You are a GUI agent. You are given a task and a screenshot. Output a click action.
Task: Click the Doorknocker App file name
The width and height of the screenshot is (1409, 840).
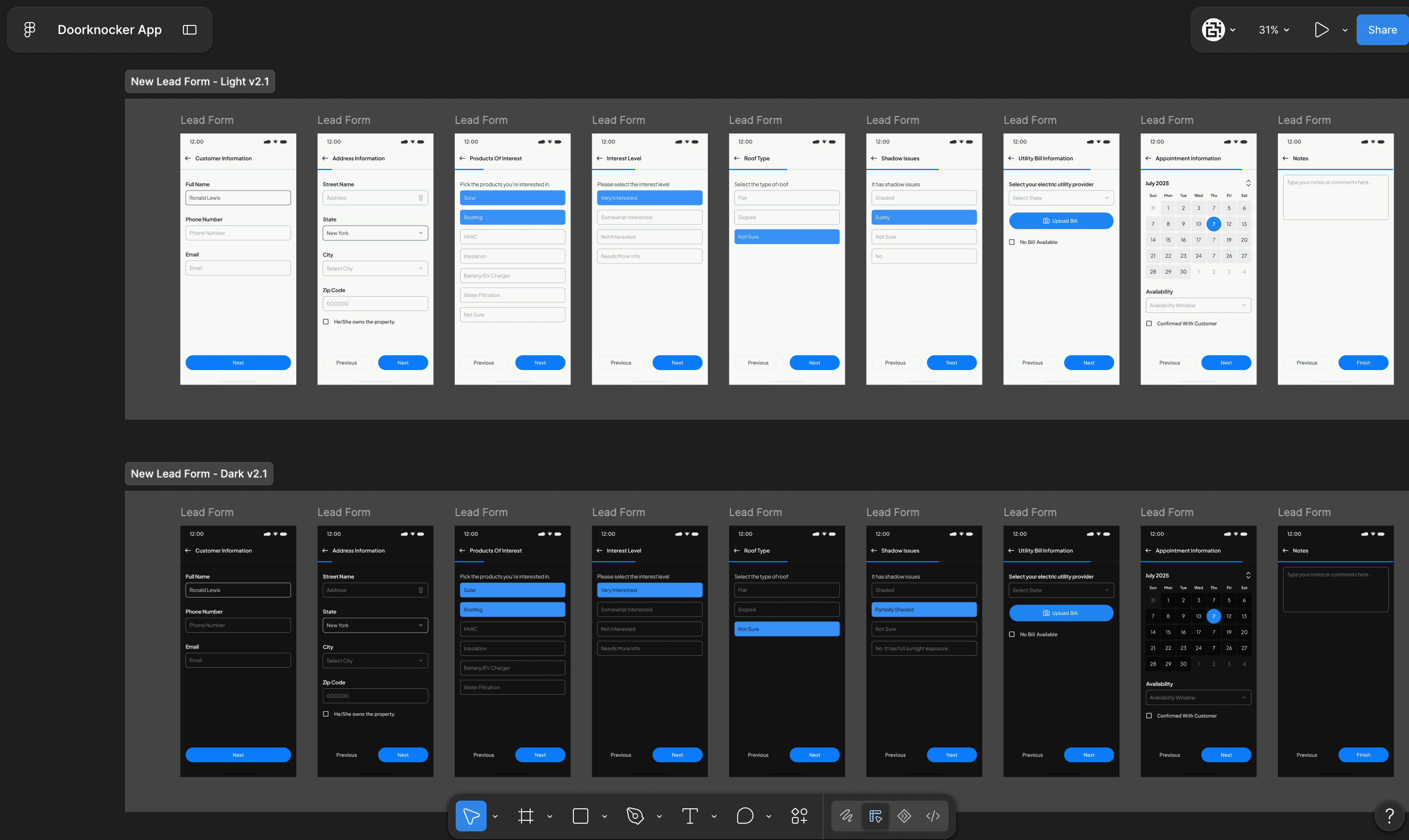tap(110, 29)
